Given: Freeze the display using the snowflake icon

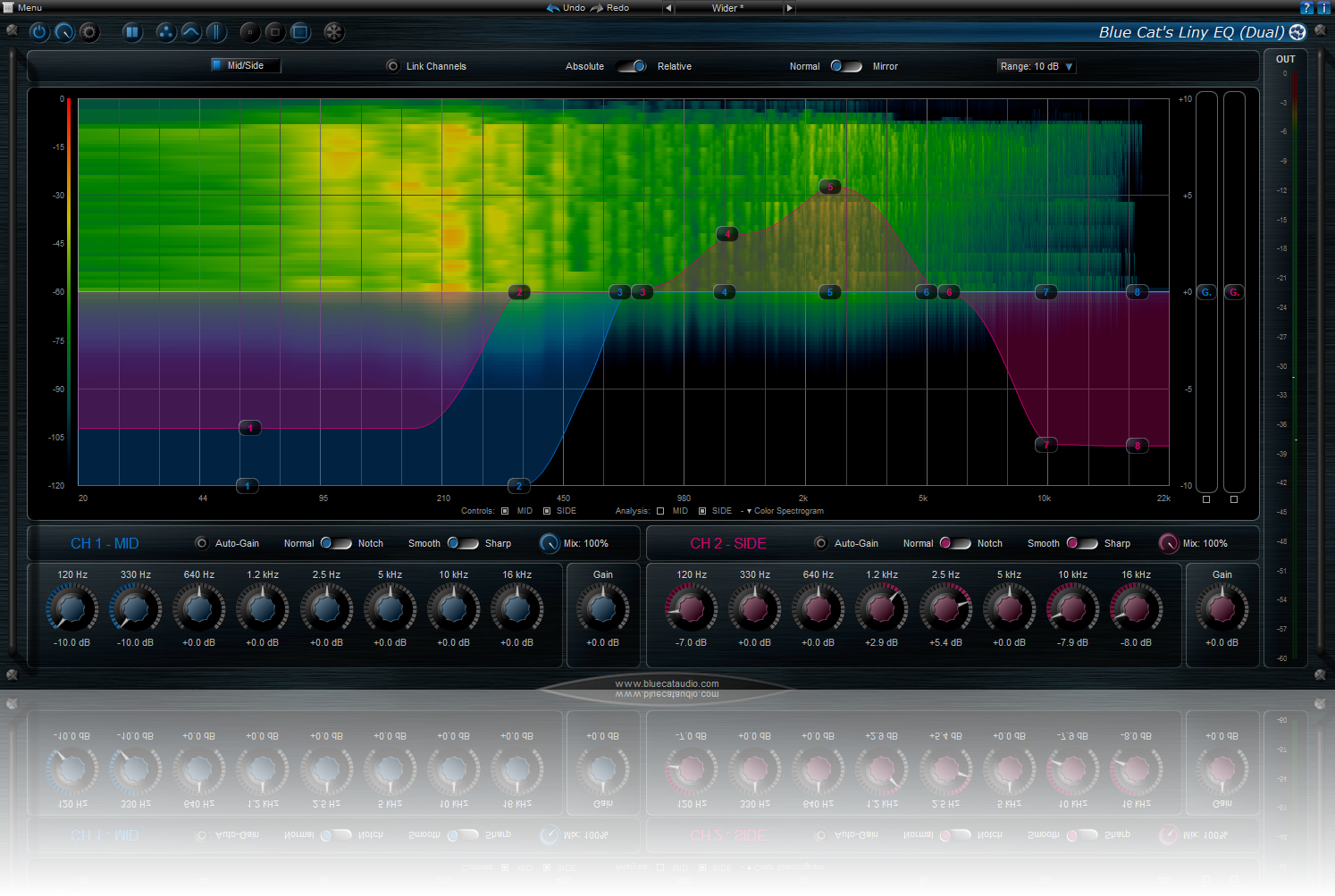Looking at the screenshot, I should (x=333, y=32).
